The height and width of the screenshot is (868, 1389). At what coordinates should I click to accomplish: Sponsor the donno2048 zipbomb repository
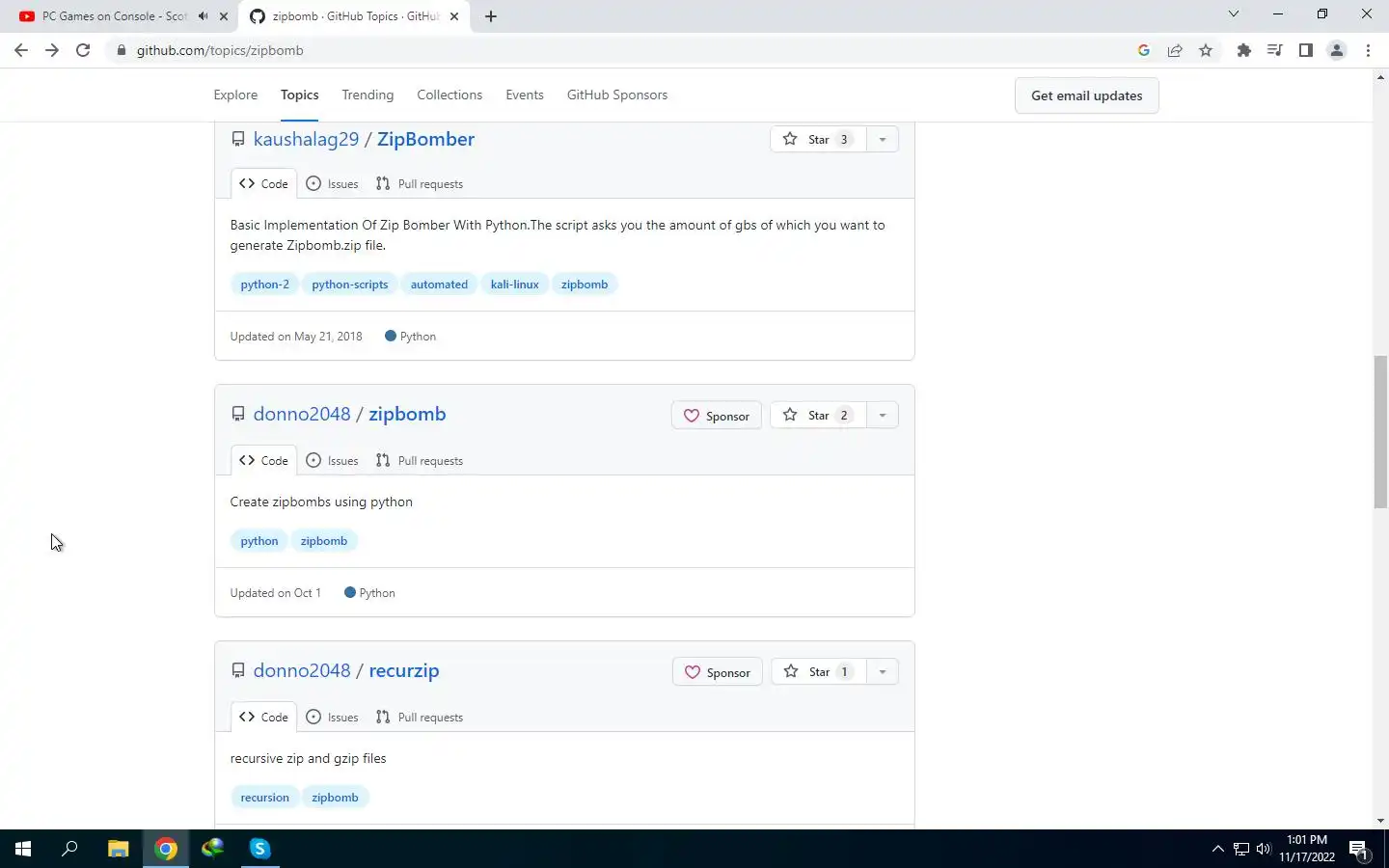point(717,416)
